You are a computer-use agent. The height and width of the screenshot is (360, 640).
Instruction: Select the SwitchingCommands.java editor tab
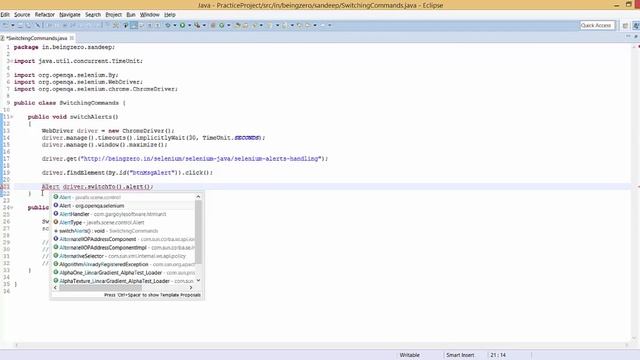click(37, 38)
